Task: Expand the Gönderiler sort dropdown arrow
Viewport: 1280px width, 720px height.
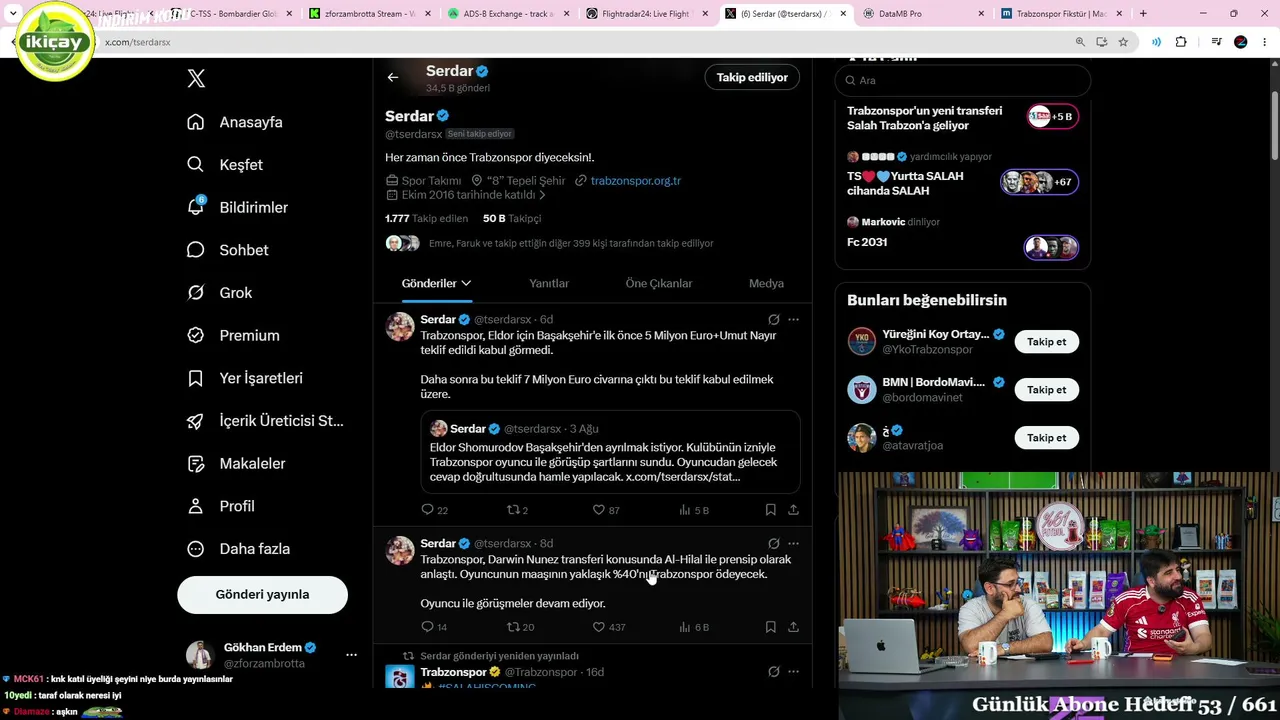Action: 466,283
